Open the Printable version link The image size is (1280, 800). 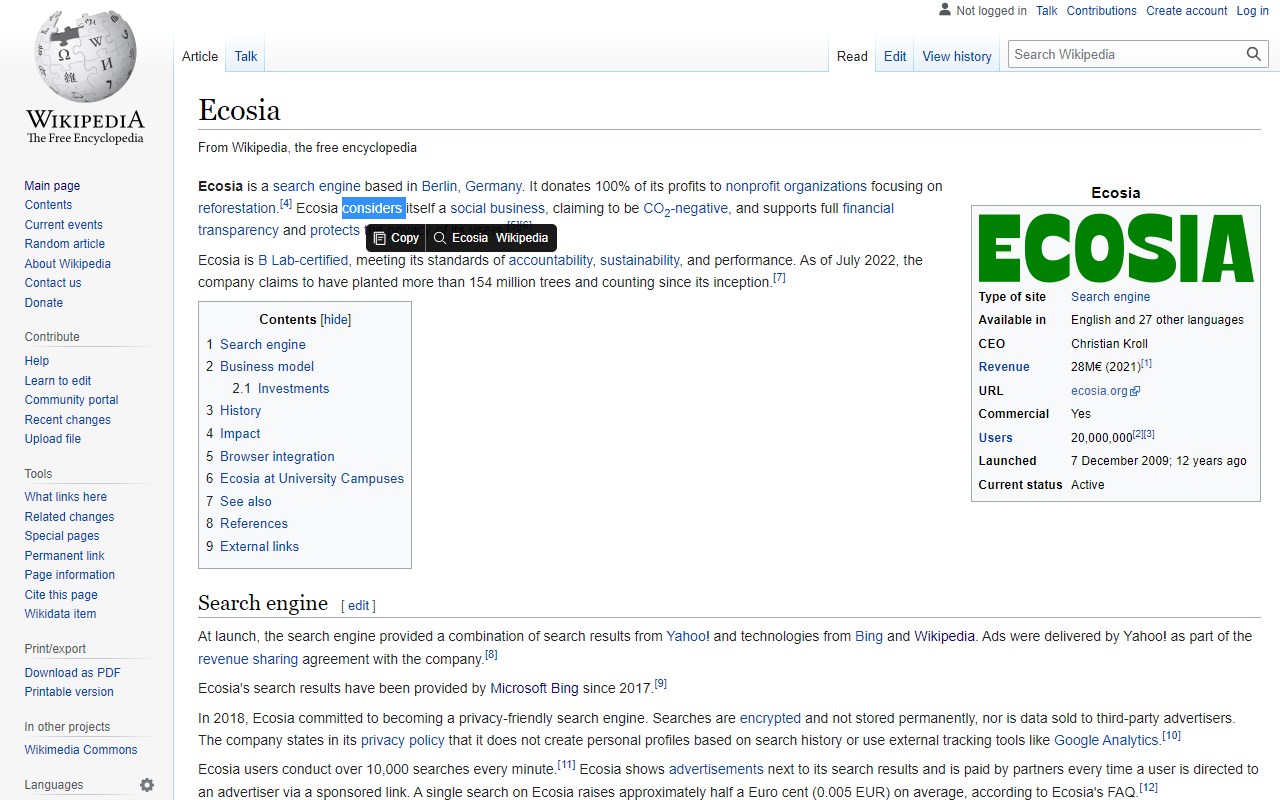click(x=69, y=692)
